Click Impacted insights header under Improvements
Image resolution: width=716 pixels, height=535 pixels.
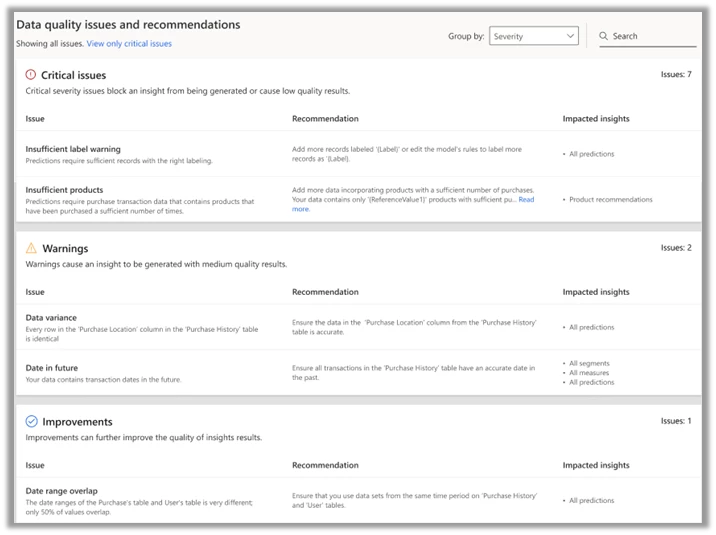tap(596, 465)
